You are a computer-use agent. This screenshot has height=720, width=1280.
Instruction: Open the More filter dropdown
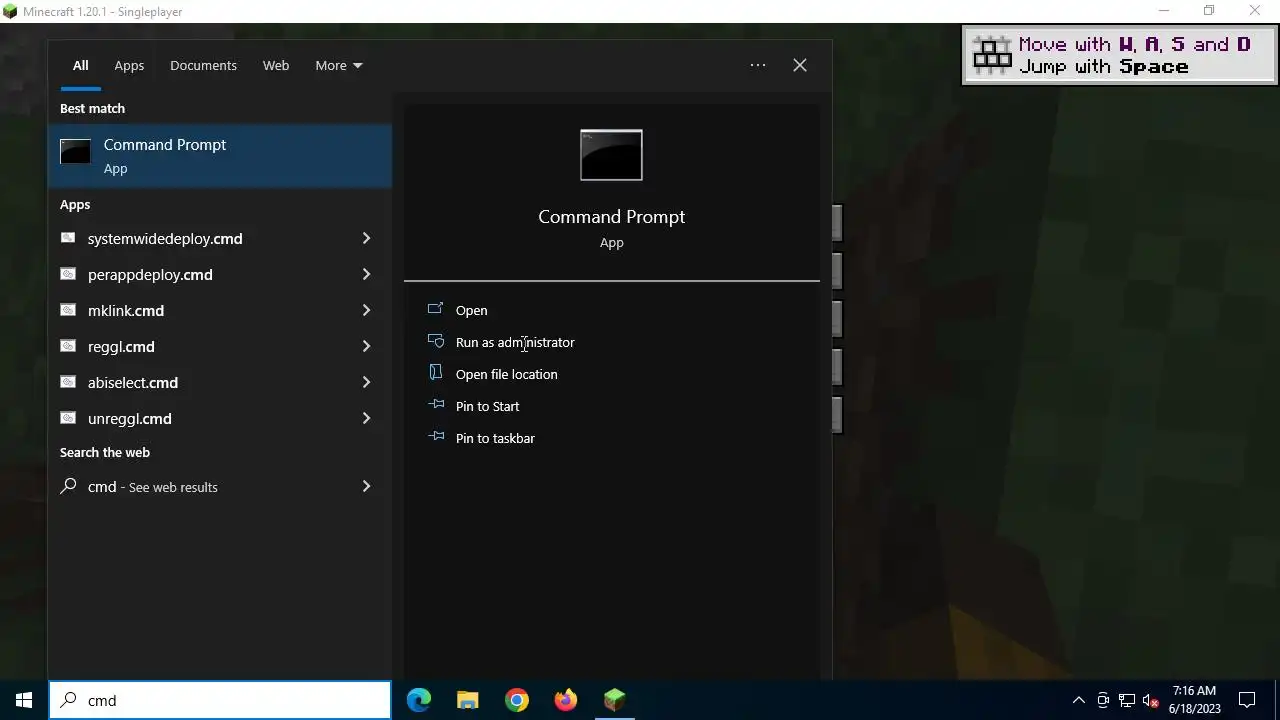(x=339, y=65)
